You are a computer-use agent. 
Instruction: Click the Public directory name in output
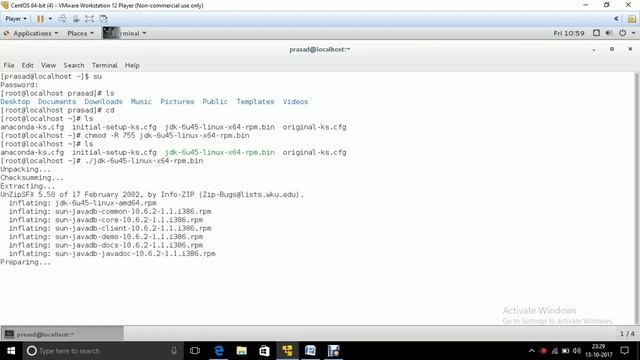[x=215, y=102]
